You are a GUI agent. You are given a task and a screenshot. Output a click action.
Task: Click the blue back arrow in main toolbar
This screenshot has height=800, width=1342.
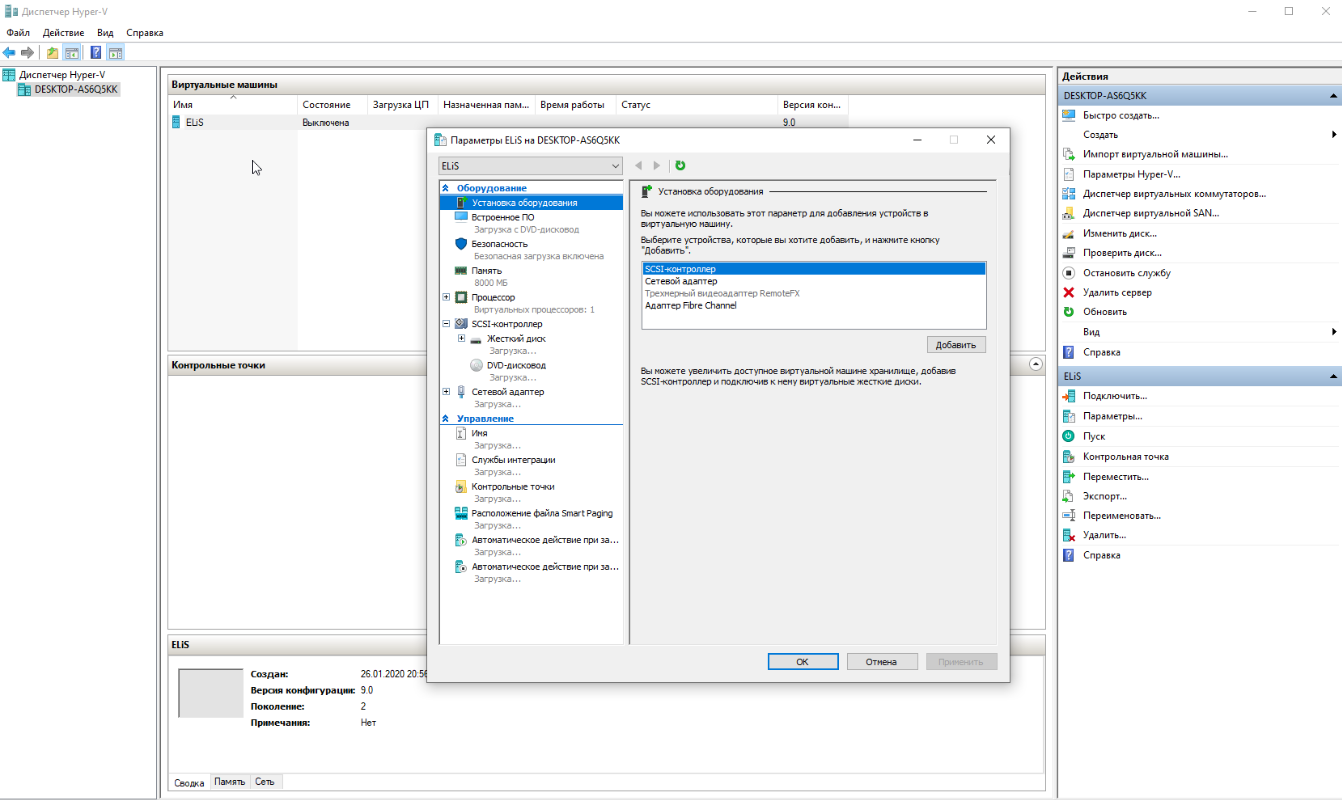click(x=9, y=52)
